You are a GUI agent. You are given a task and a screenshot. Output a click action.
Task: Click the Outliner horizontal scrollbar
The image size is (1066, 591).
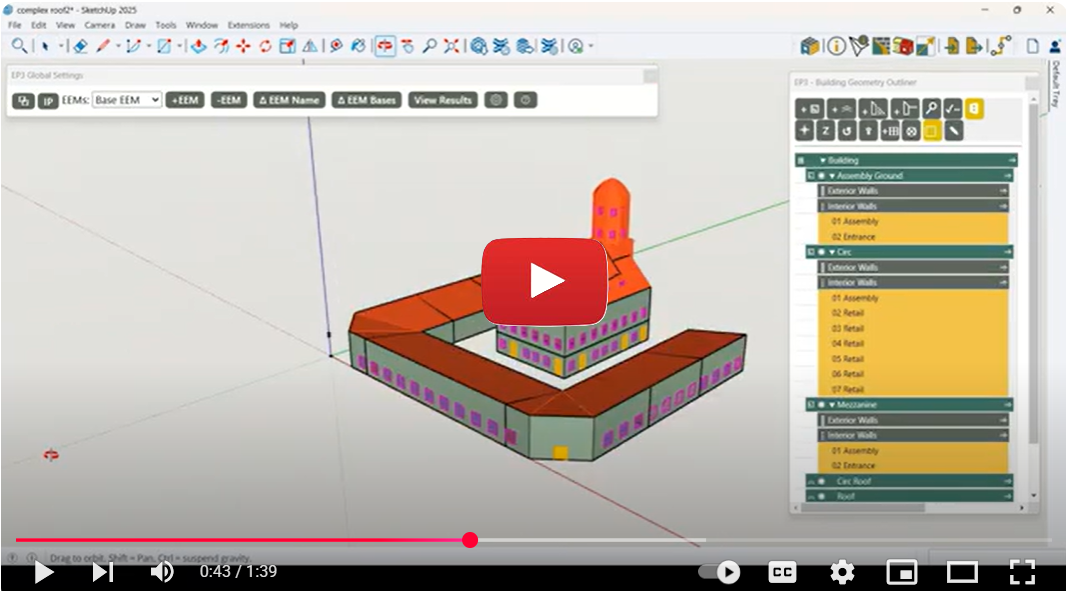(863, 507)
